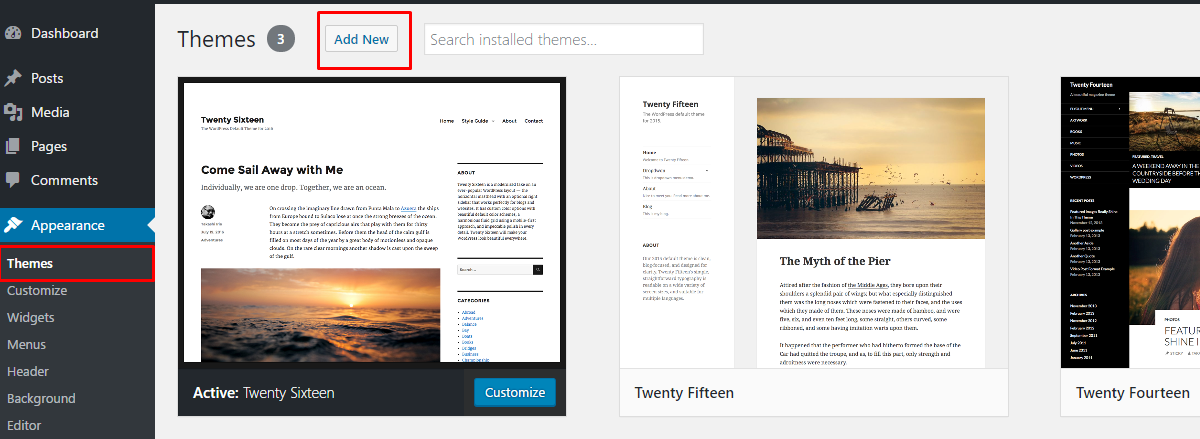
Task: Click the Pages icon in sidebar
Action: (13, 146)
